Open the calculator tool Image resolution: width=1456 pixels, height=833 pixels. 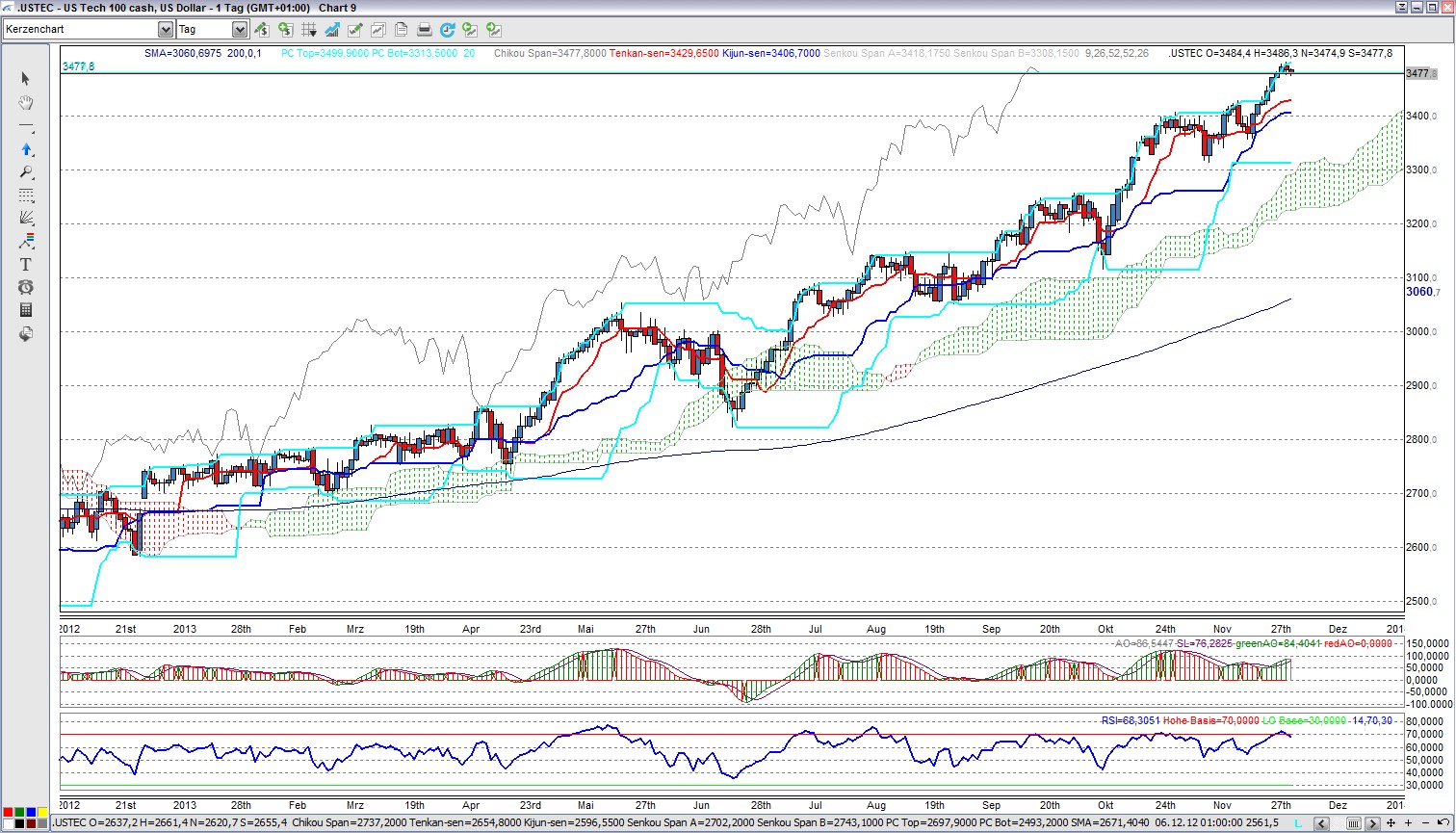26,310
